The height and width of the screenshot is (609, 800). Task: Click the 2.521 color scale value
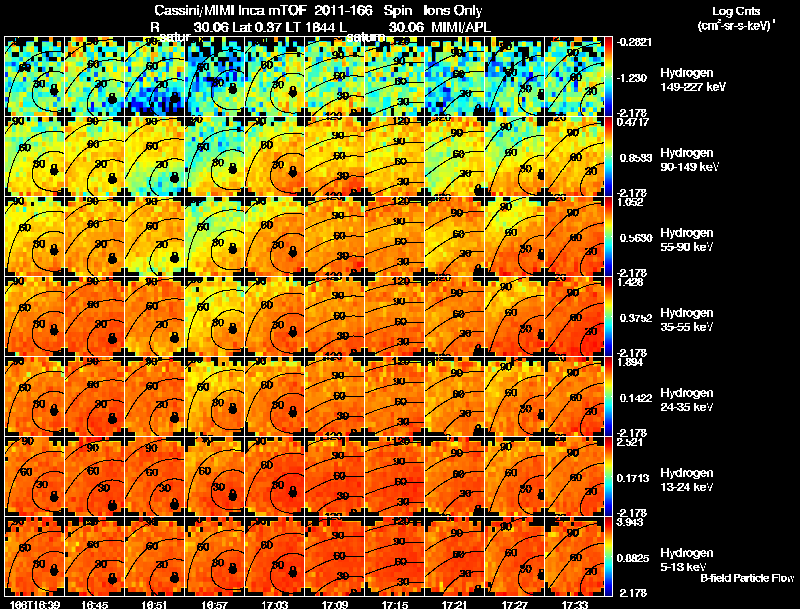630,442
